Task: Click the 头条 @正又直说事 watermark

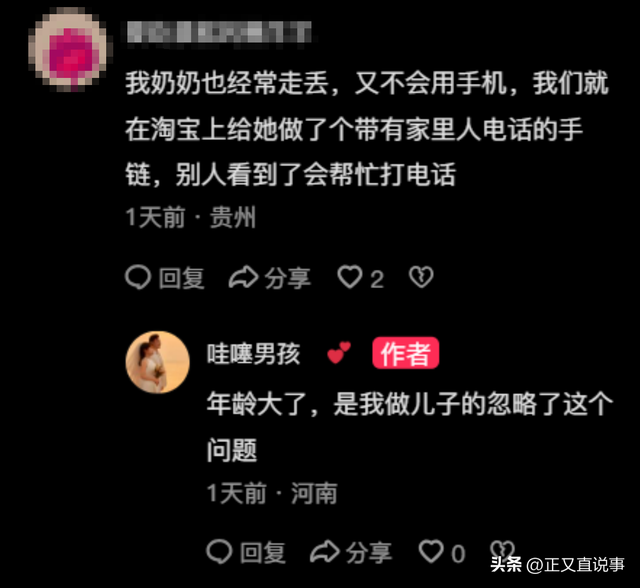Action: click(557, 565)
